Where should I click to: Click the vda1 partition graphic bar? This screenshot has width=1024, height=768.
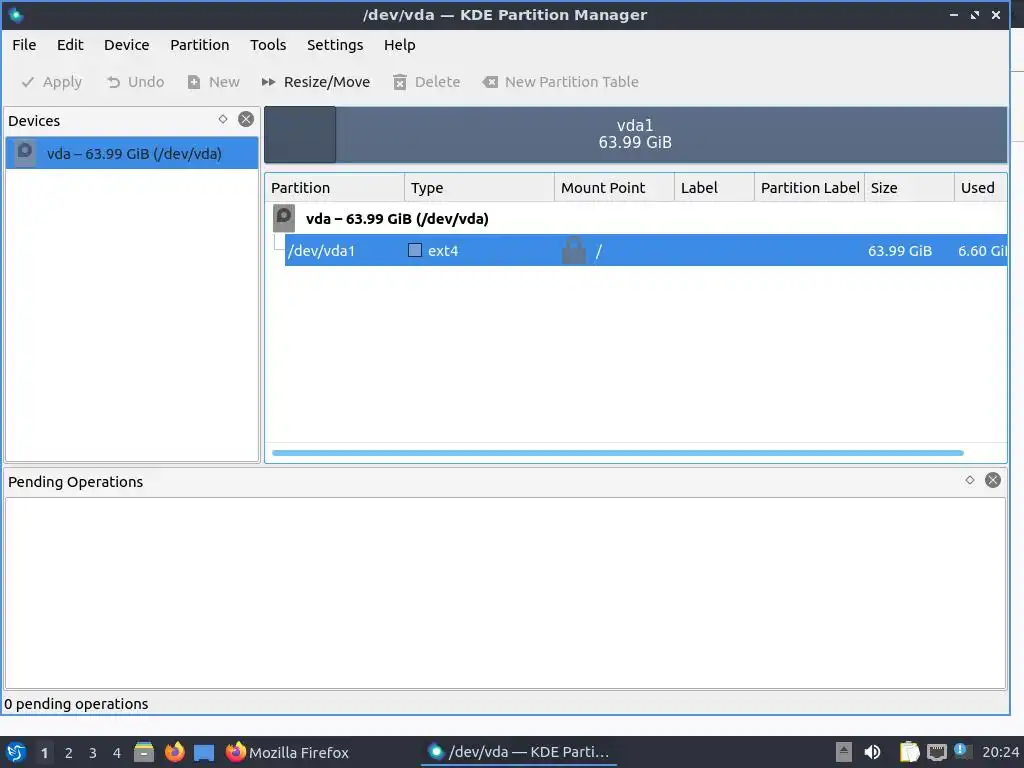tap(635, 135)
